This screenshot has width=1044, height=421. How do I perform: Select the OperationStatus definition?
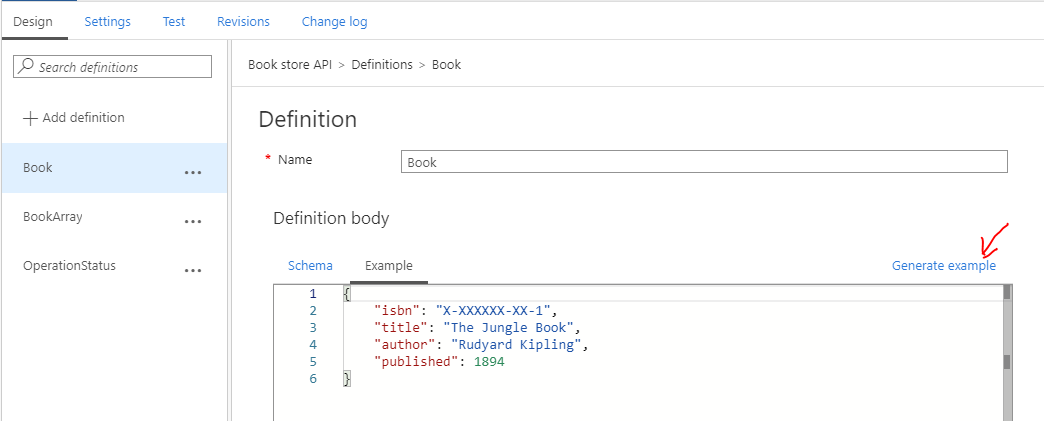pyautogui.click(x=69, y=265)
